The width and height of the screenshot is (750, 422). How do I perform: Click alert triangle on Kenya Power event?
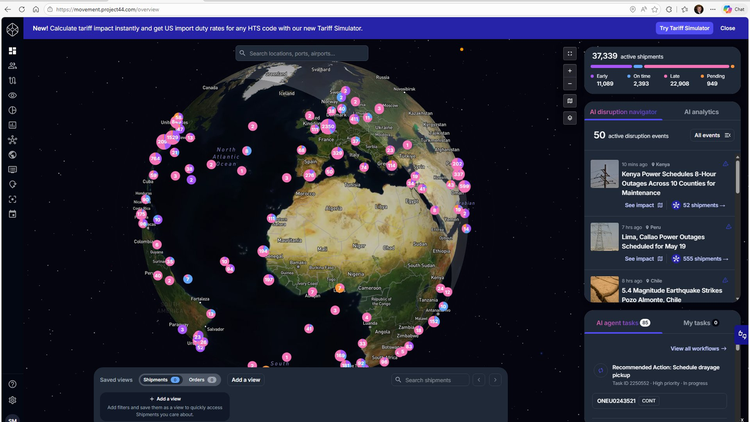(726, 164)
